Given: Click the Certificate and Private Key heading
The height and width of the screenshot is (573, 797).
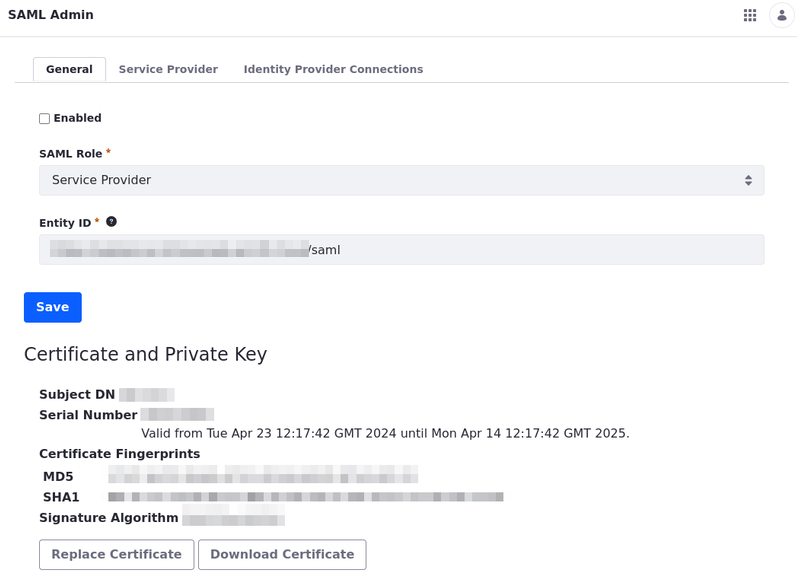Looking at the screenshot, I should coord(145,355).
